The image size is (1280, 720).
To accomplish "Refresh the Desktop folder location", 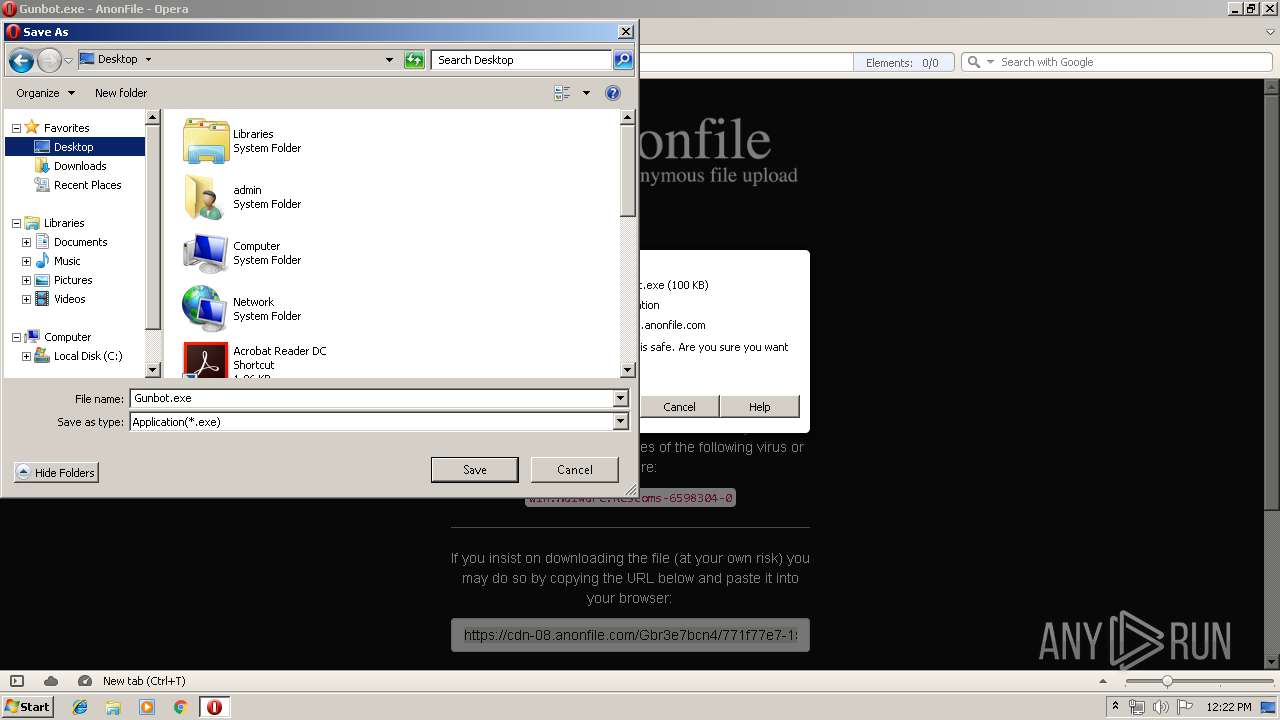I will 414,60.
